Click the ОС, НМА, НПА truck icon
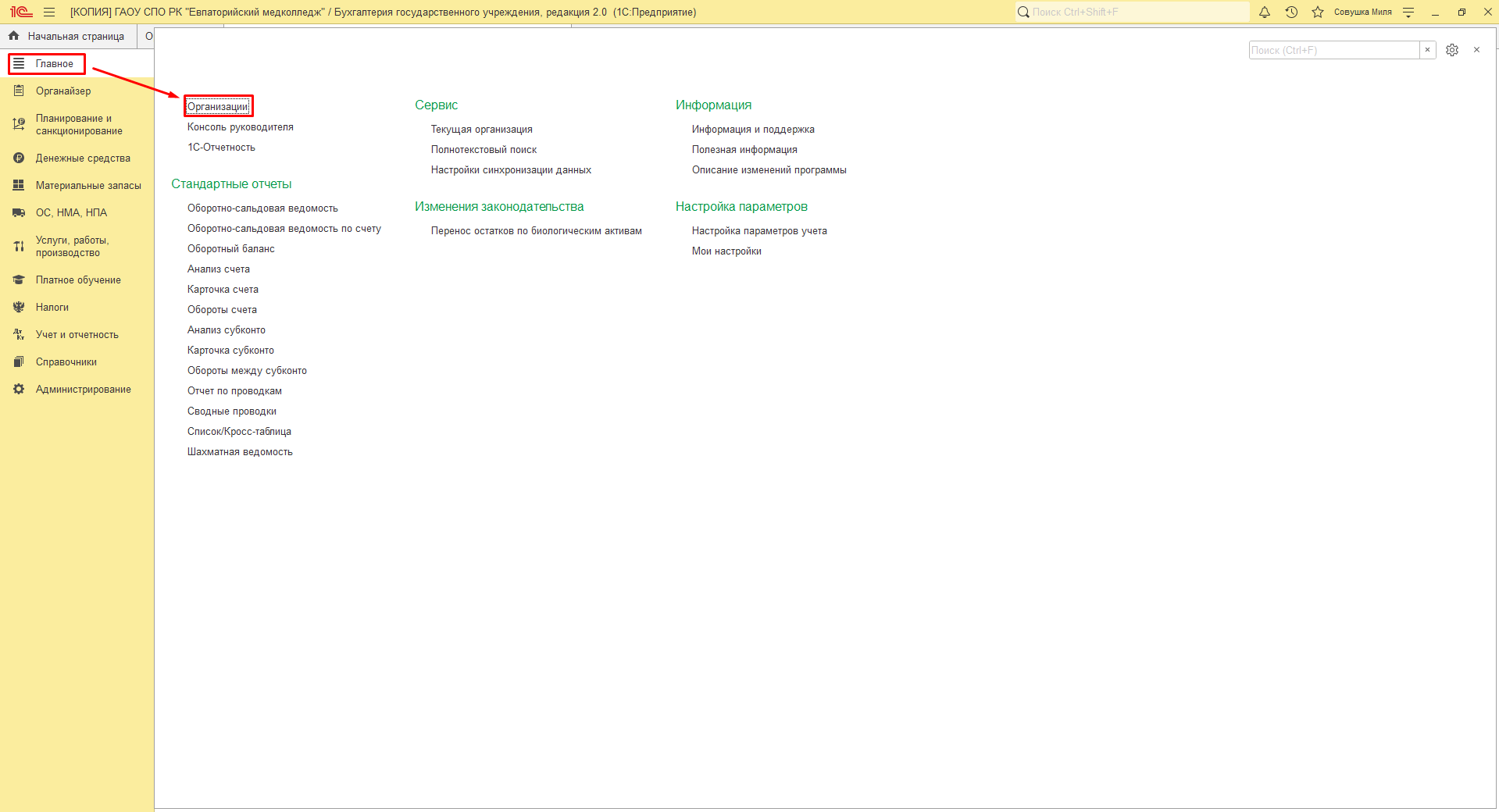 19,212
